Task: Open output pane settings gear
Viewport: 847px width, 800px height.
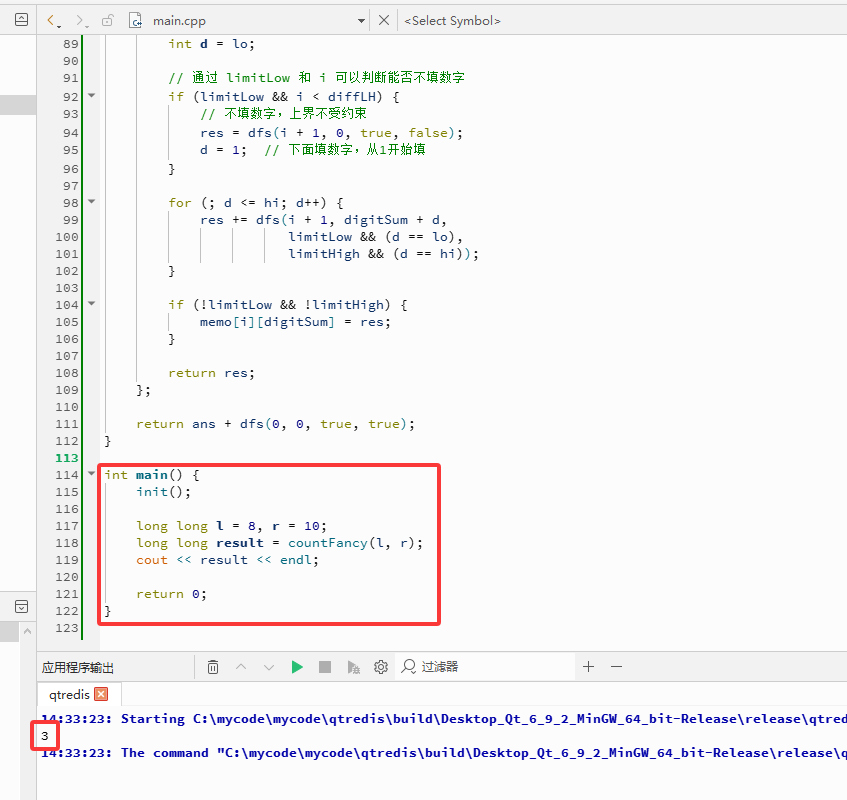Action: pyautogui.click(x=381, y=667)
